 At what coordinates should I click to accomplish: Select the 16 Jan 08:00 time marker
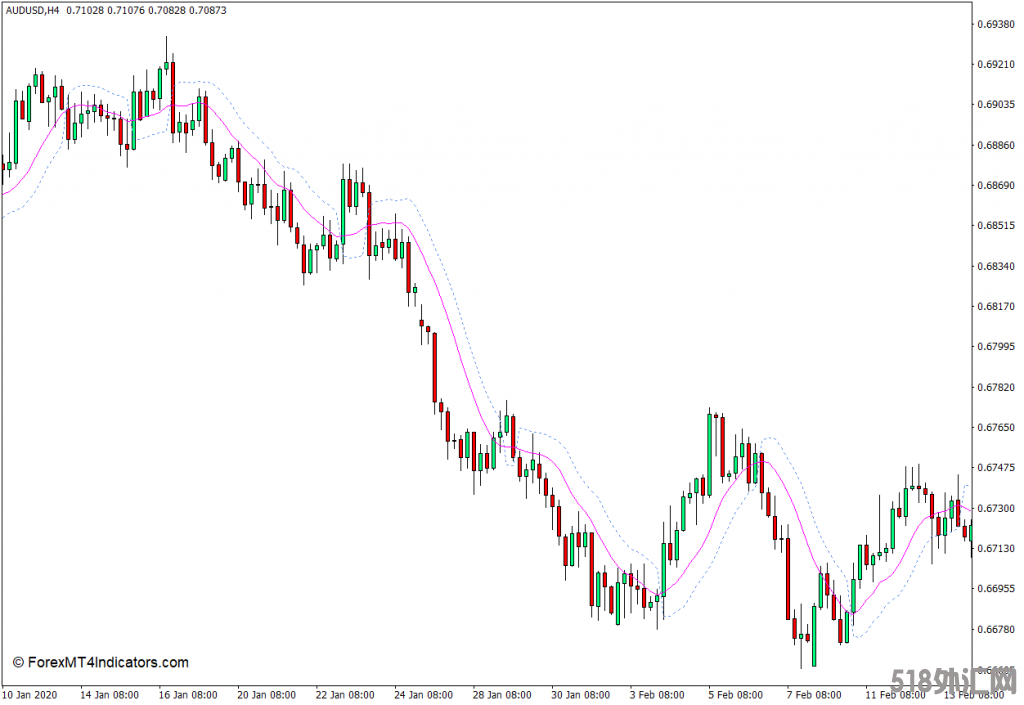187,694
